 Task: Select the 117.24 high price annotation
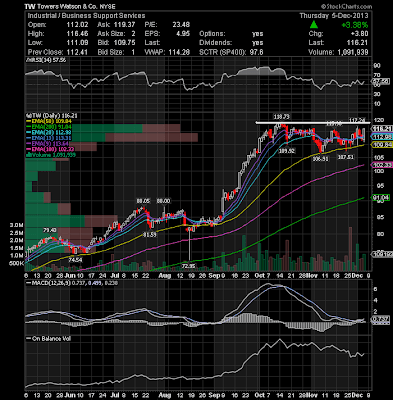pos(357,120)
